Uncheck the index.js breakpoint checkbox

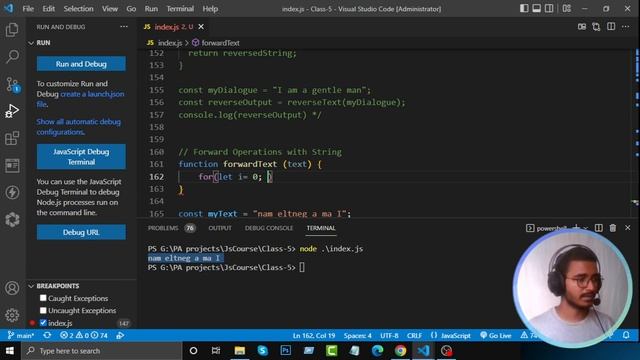43,323
